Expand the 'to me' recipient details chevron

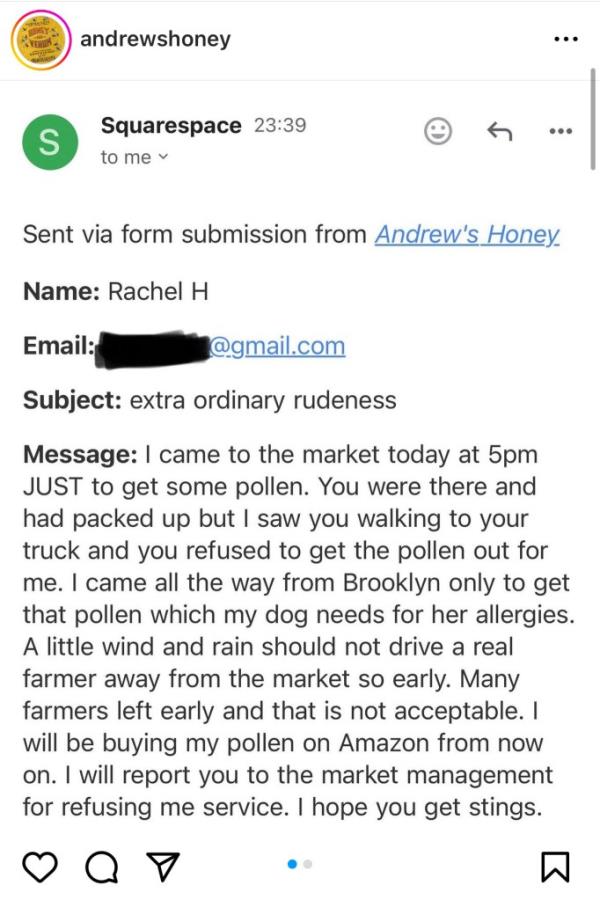pyautogui.click(x=162, y=157)
